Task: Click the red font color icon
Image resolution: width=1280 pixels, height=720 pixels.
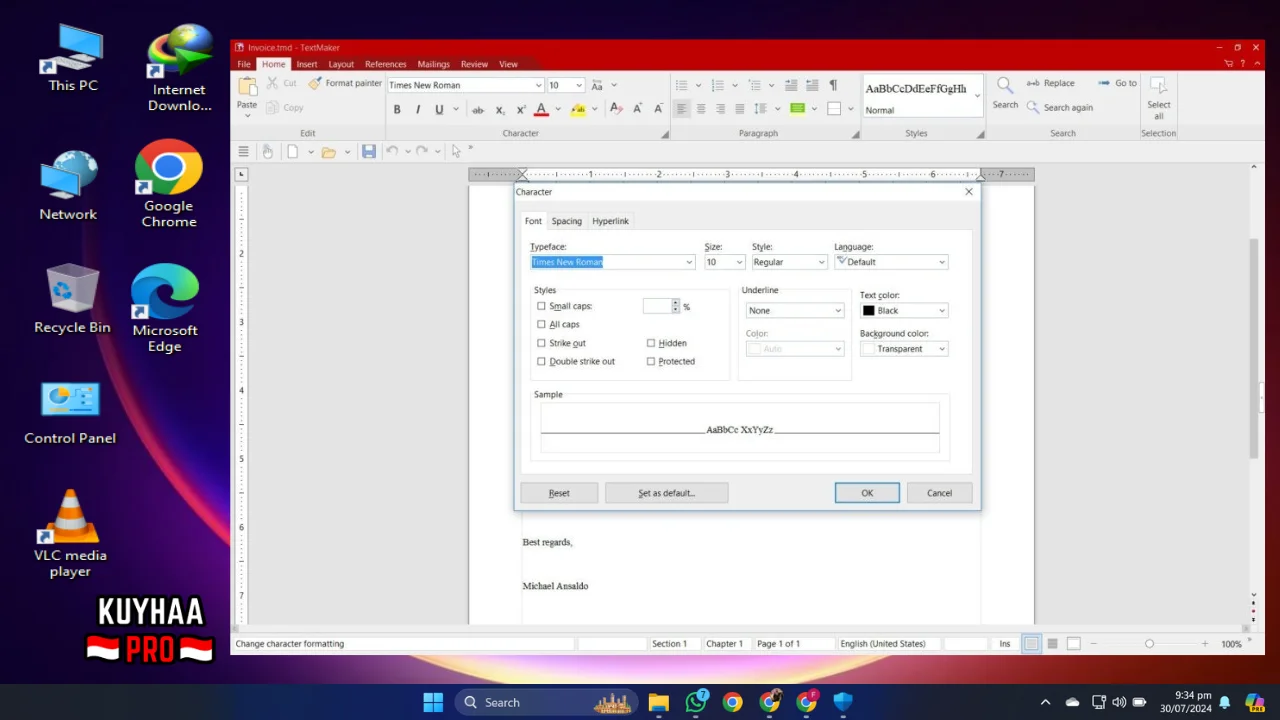Action: pos(541,110)
